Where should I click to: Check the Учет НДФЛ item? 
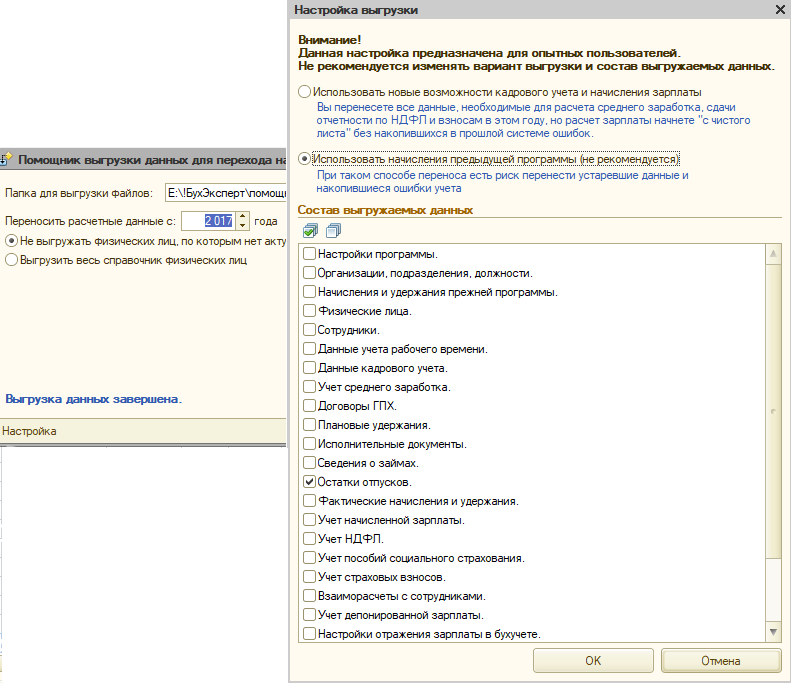309,538
